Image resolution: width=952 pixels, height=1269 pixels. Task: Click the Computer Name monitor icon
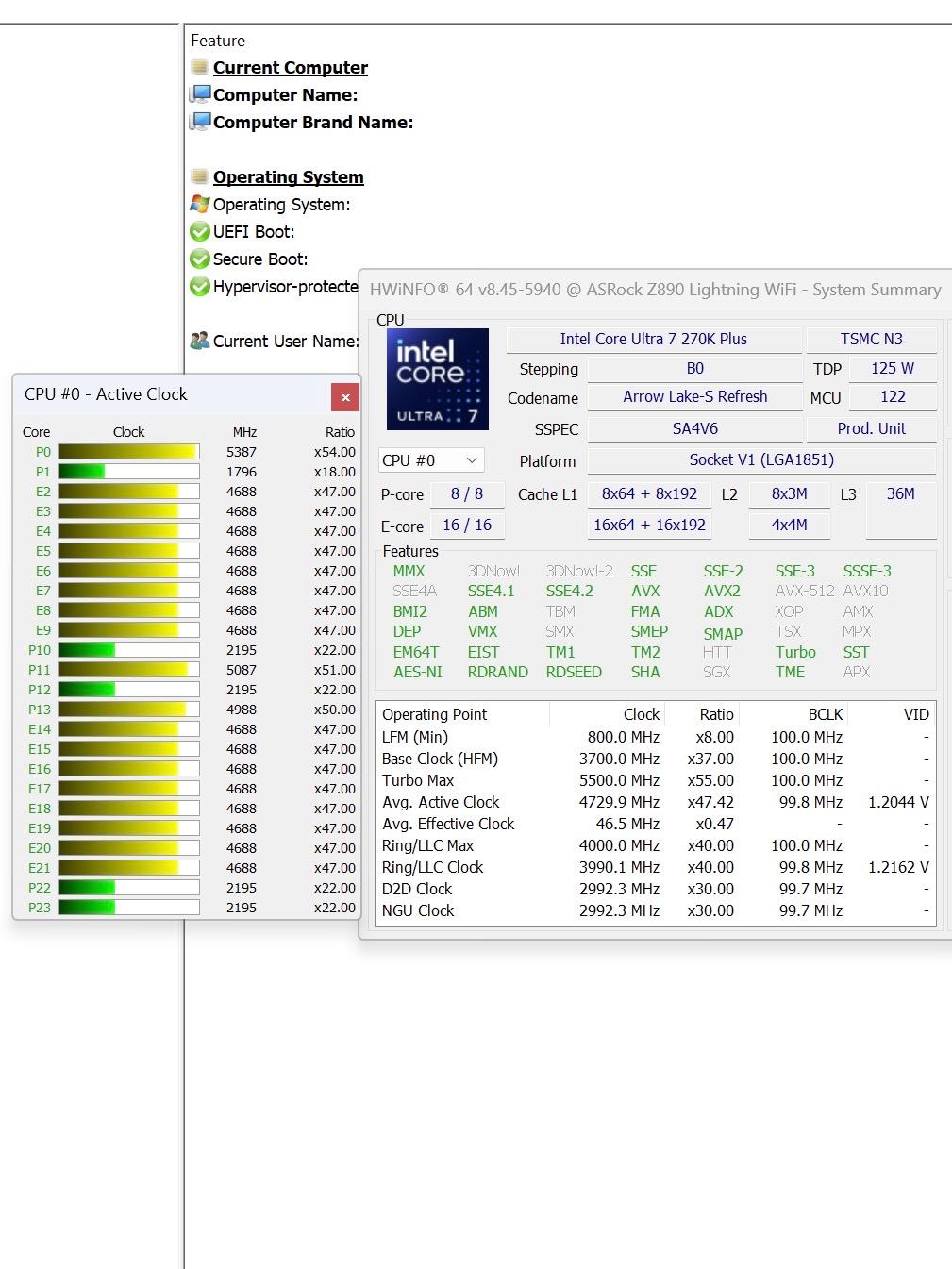tap(199, 94)
